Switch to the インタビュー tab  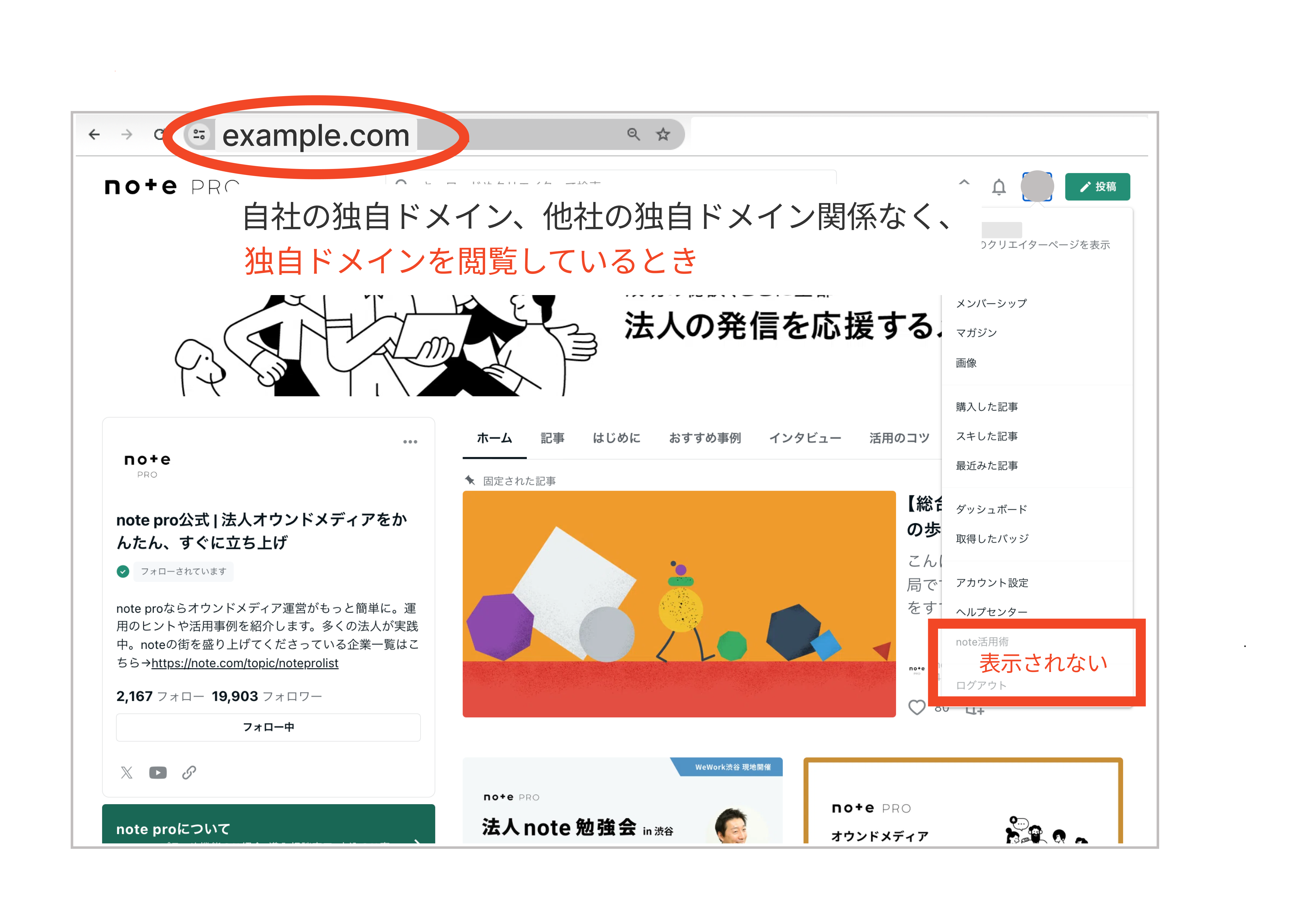pos(805,438)
